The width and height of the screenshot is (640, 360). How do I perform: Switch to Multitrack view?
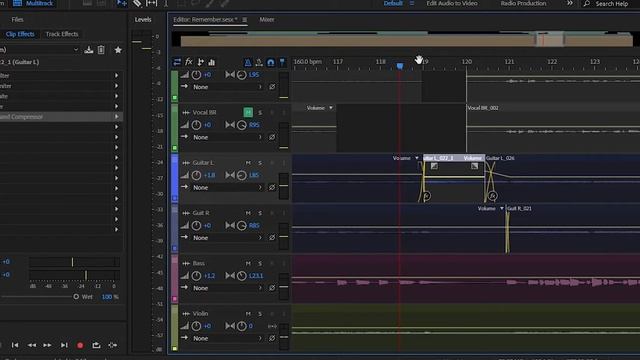click(33, 3)
